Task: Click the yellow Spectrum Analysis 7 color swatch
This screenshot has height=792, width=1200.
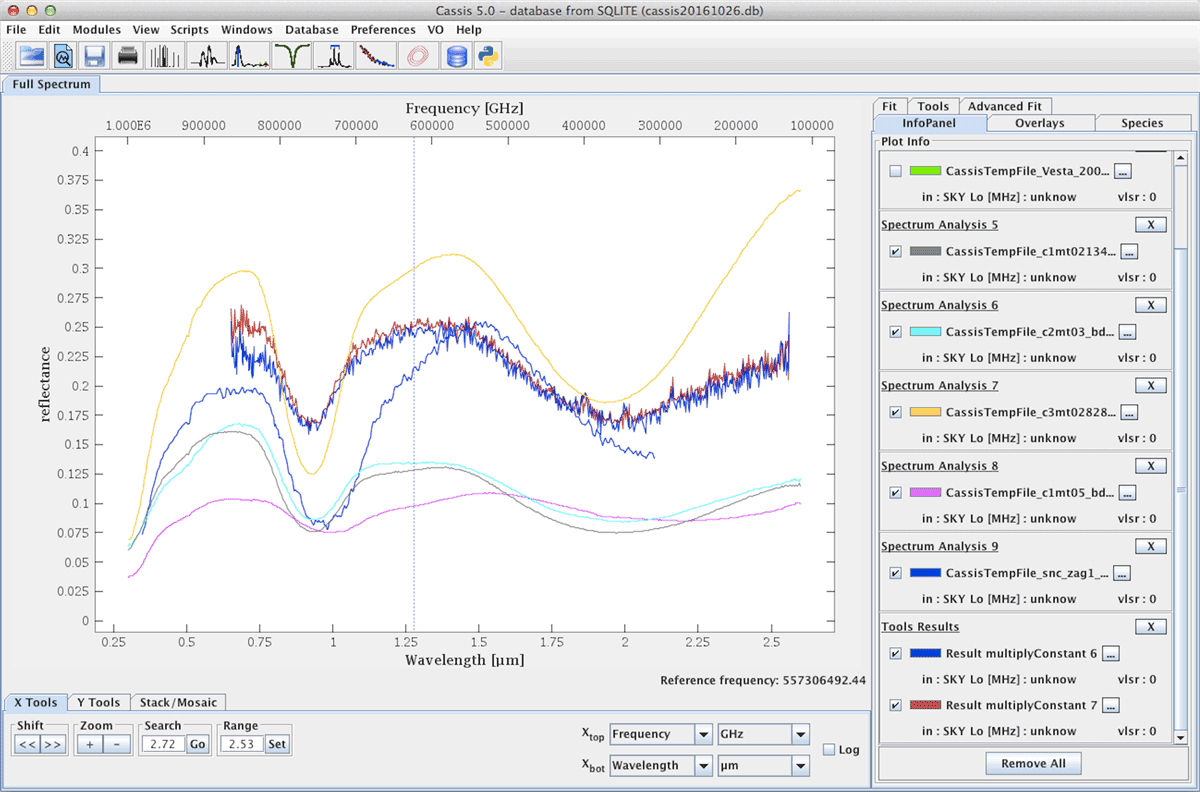Action: (925, 412)
